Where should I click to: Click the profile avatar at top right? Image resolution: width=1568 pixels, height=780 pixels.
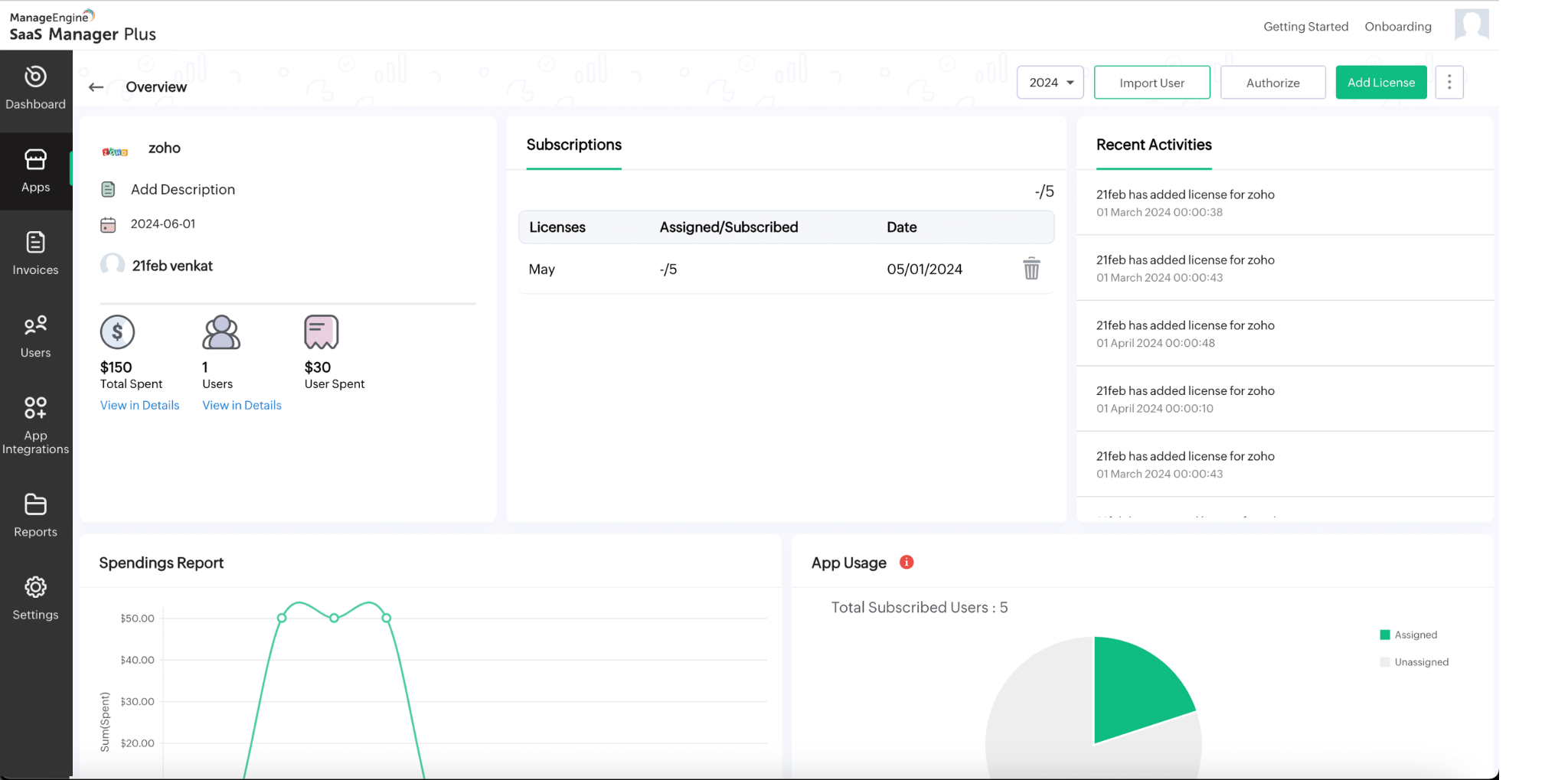pyautogui.click(x=1472, y=24)
